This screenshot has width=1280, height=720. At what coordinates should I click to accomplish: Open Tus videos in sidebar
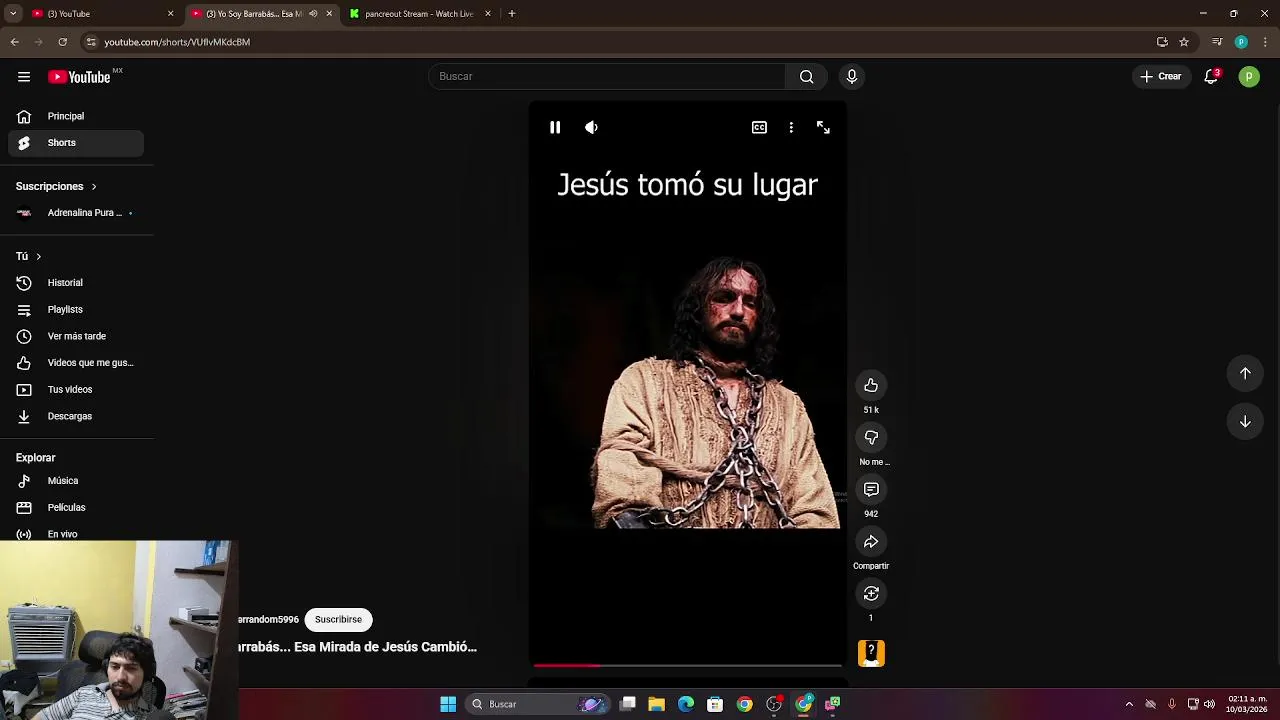tap(76, 390)
